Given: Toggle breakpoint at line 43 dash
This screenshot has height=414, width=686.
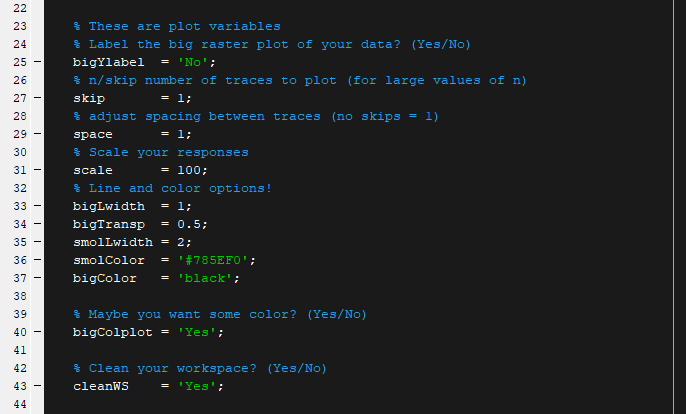Looking at the screenshot, I should (x=38, y=385).
